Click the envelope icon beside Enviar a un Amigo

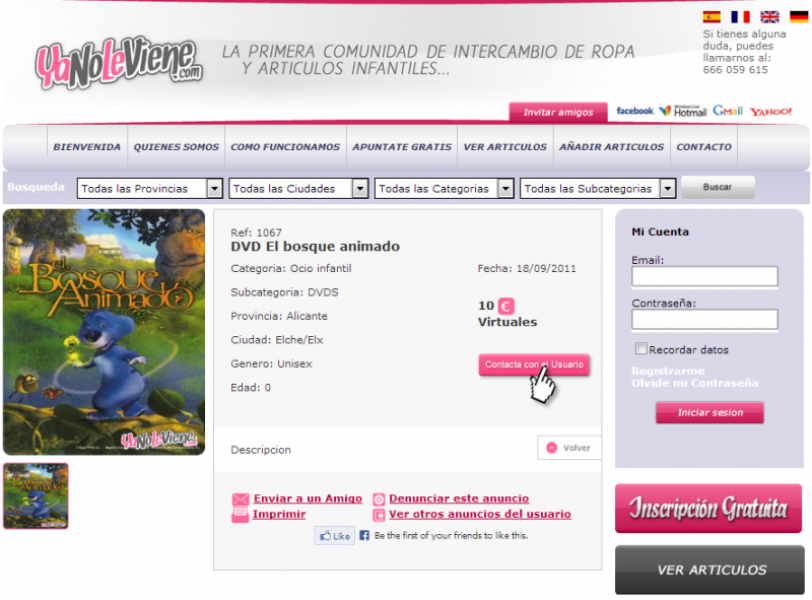(x=240, y=499)
